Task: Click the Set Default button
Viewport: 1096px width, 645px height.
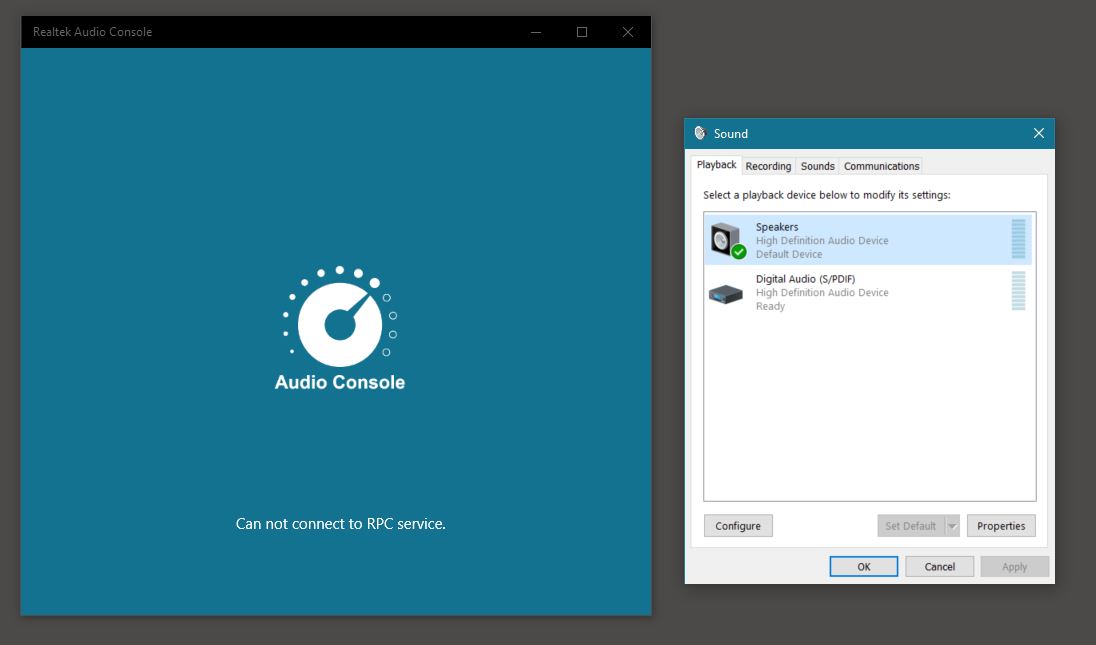Action: coord(911,526)
